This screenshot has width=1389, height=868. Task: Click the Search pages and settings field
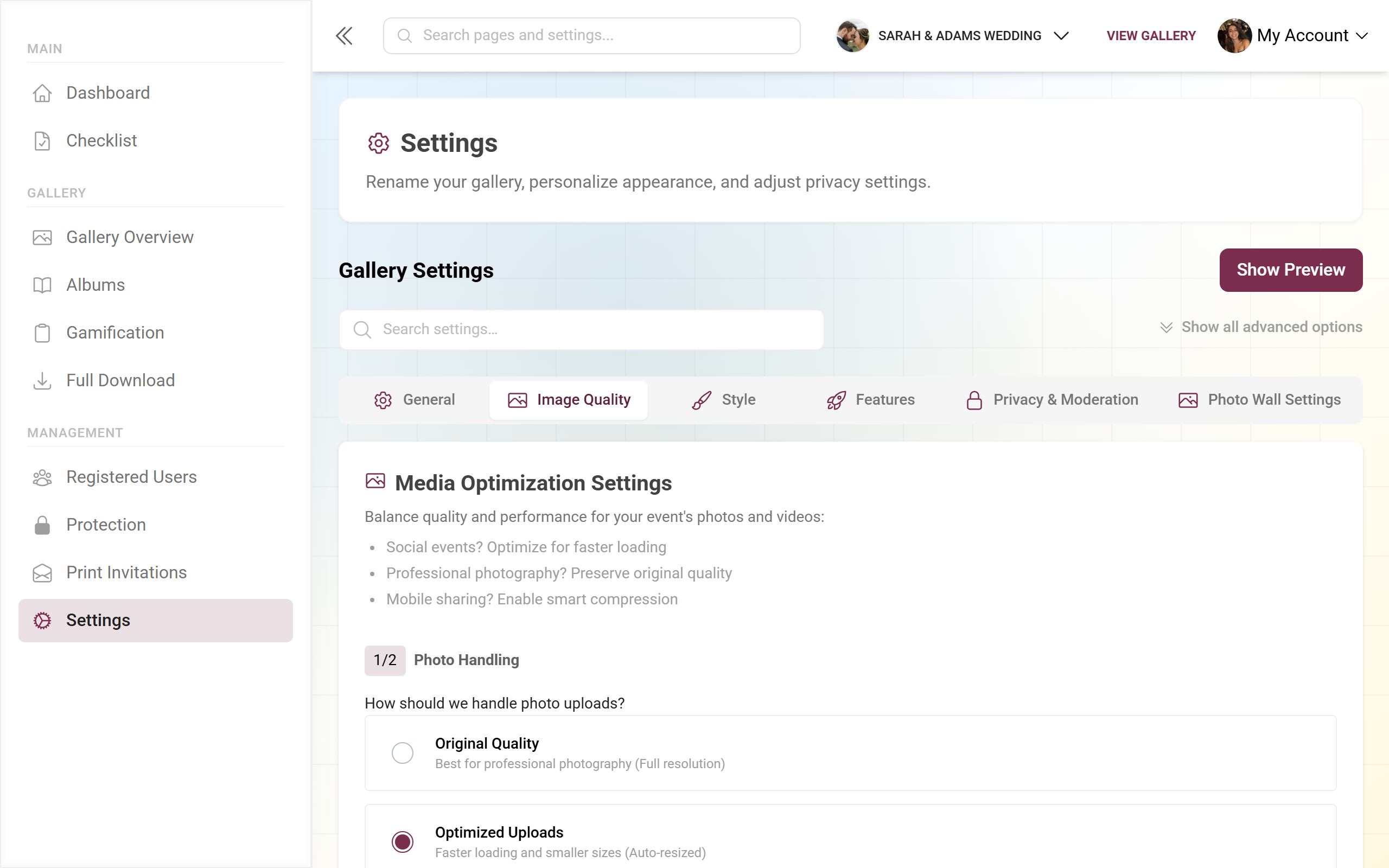[592, 36]
